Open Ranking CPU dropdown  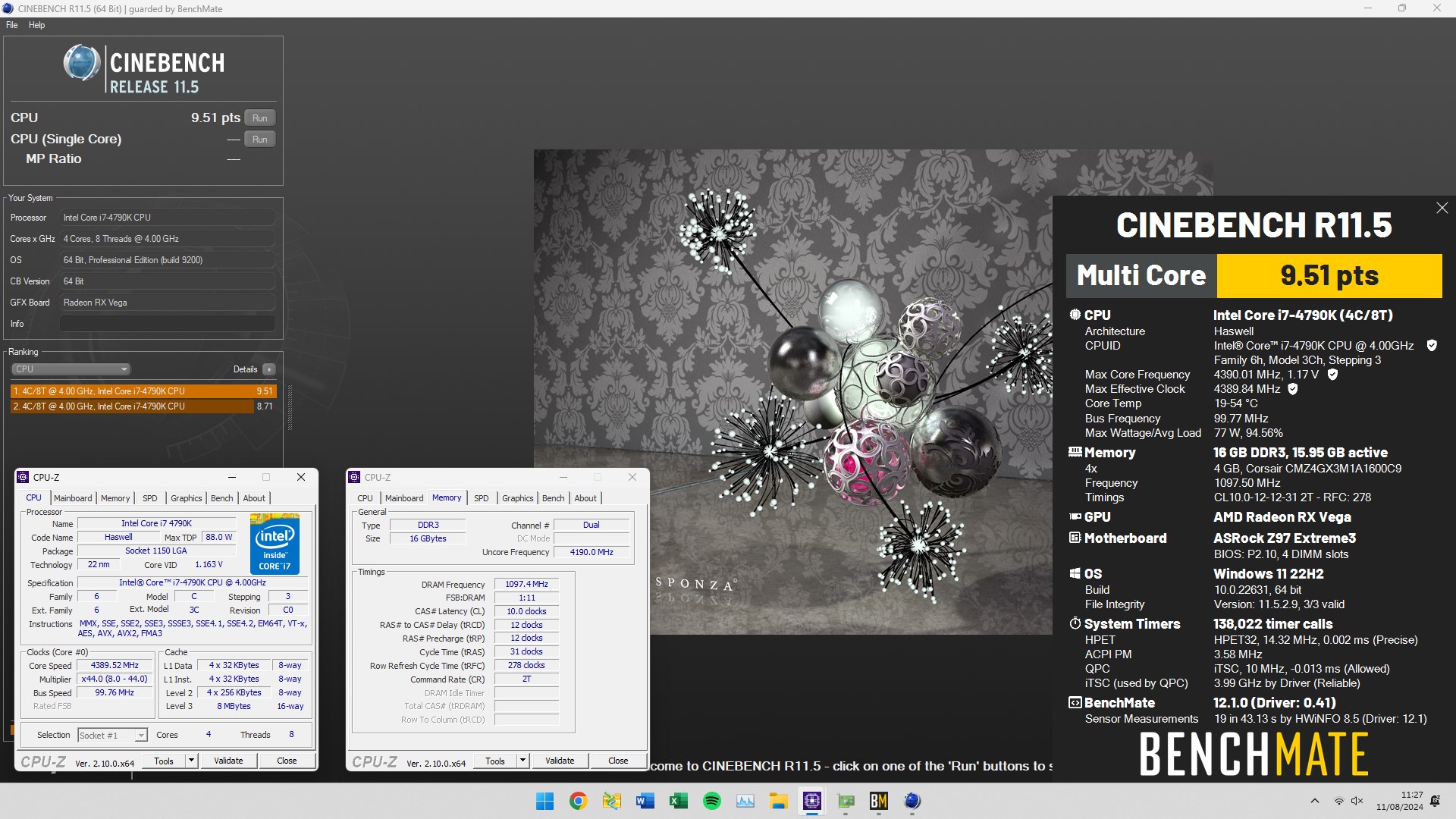[x=71, y=369]
